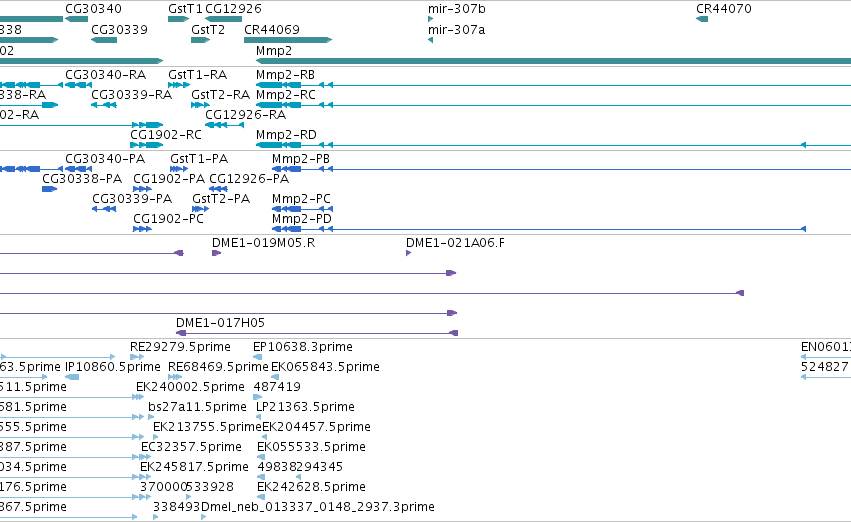Select the CG30339-RA transcript
Screen dimensions: 851x522
pyautogui.click(x=104, y=105)
